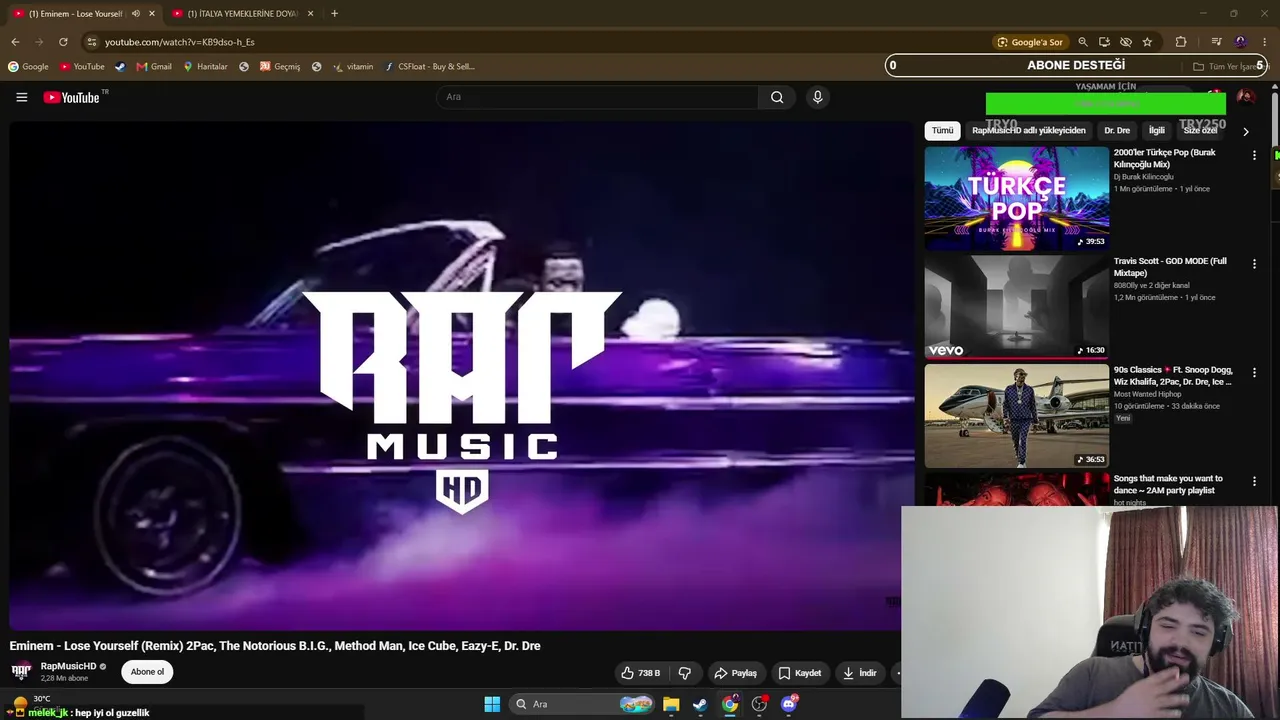Viewport: 1280px width, 720px height.
Task: Show more filter chips with right arrow
Action: point(1245,131)
